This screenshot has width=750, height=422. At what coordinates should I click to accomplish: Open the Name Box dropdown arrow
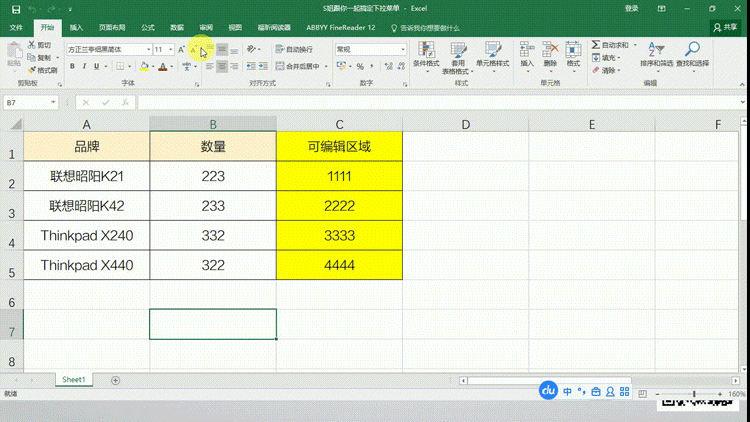click(53, 102)
